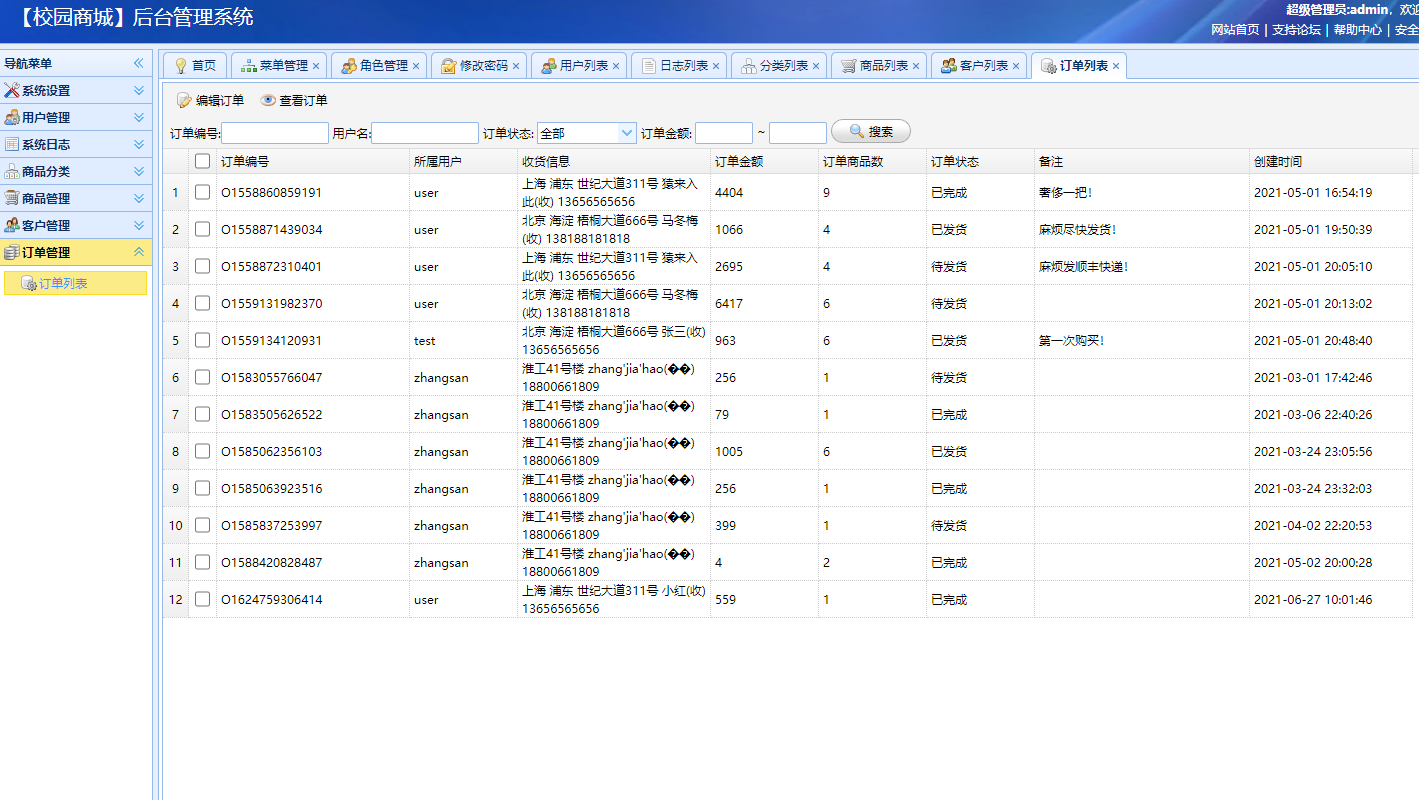Collapse the navigation menu panel
1419x800 pixels.
pyautogui.click(x=139, y=63)
